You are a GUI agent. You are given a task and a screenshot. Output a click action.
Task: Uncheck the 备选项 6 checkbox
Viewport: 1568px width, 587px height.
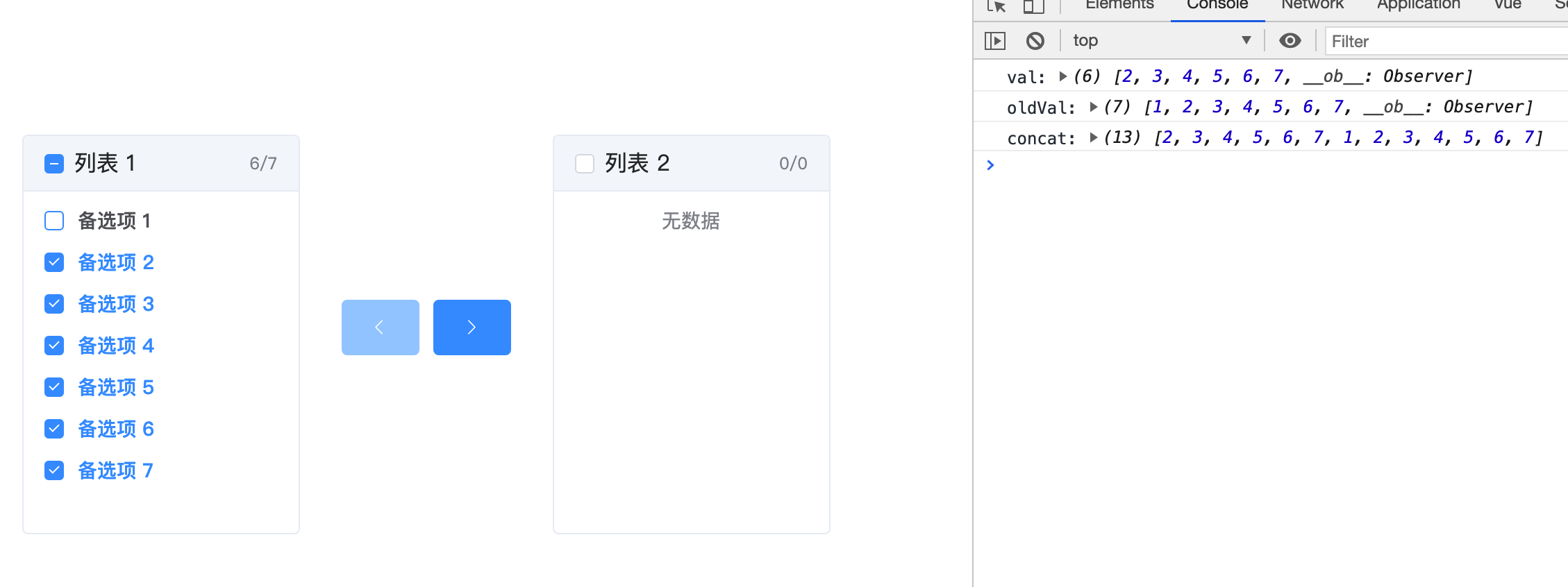point(54,429)
